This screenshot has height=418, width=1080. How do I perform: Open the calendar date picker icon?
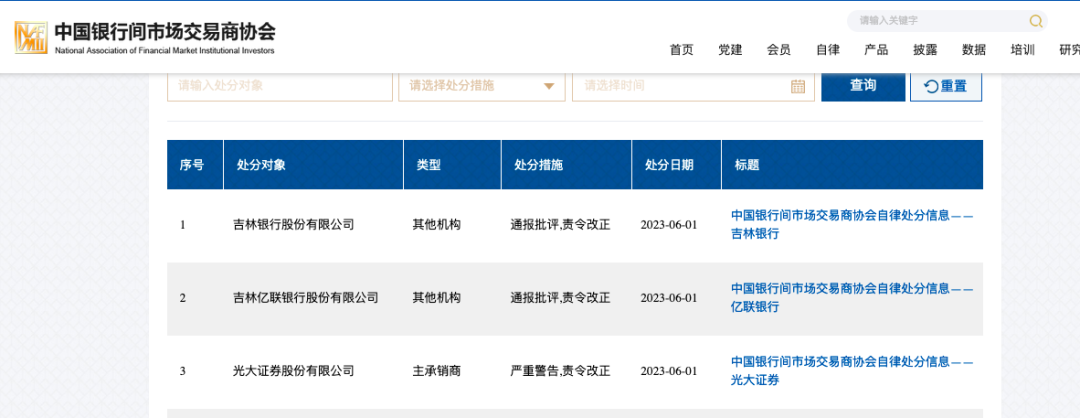pos(798,86)
